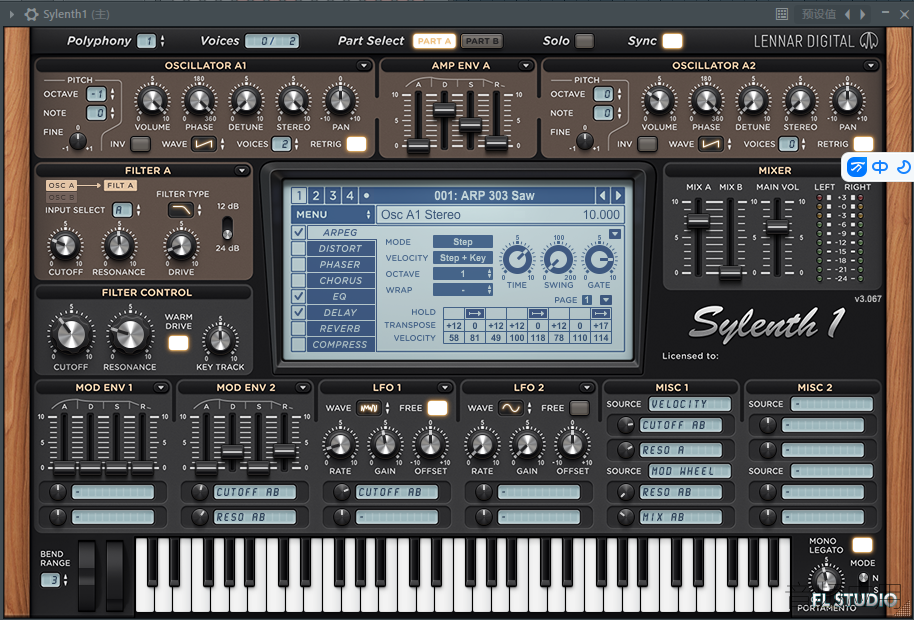Go to next preset in title bar

click(863, 14)
